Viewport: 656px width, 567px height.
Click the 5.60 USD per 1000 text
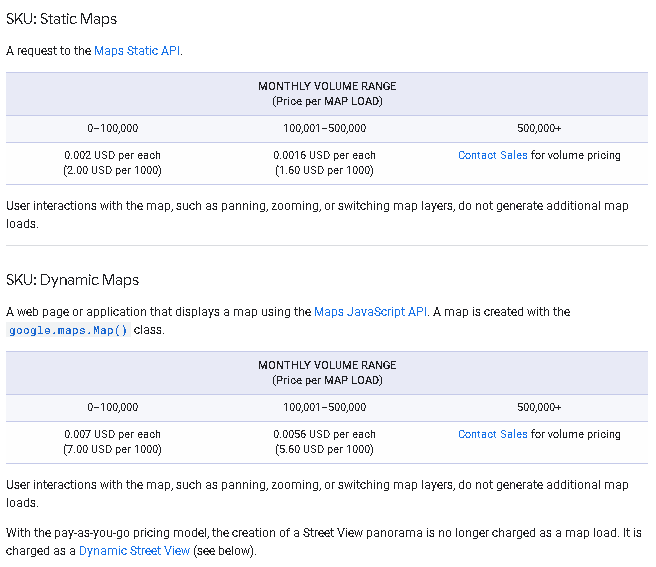[x=324, y=449]
